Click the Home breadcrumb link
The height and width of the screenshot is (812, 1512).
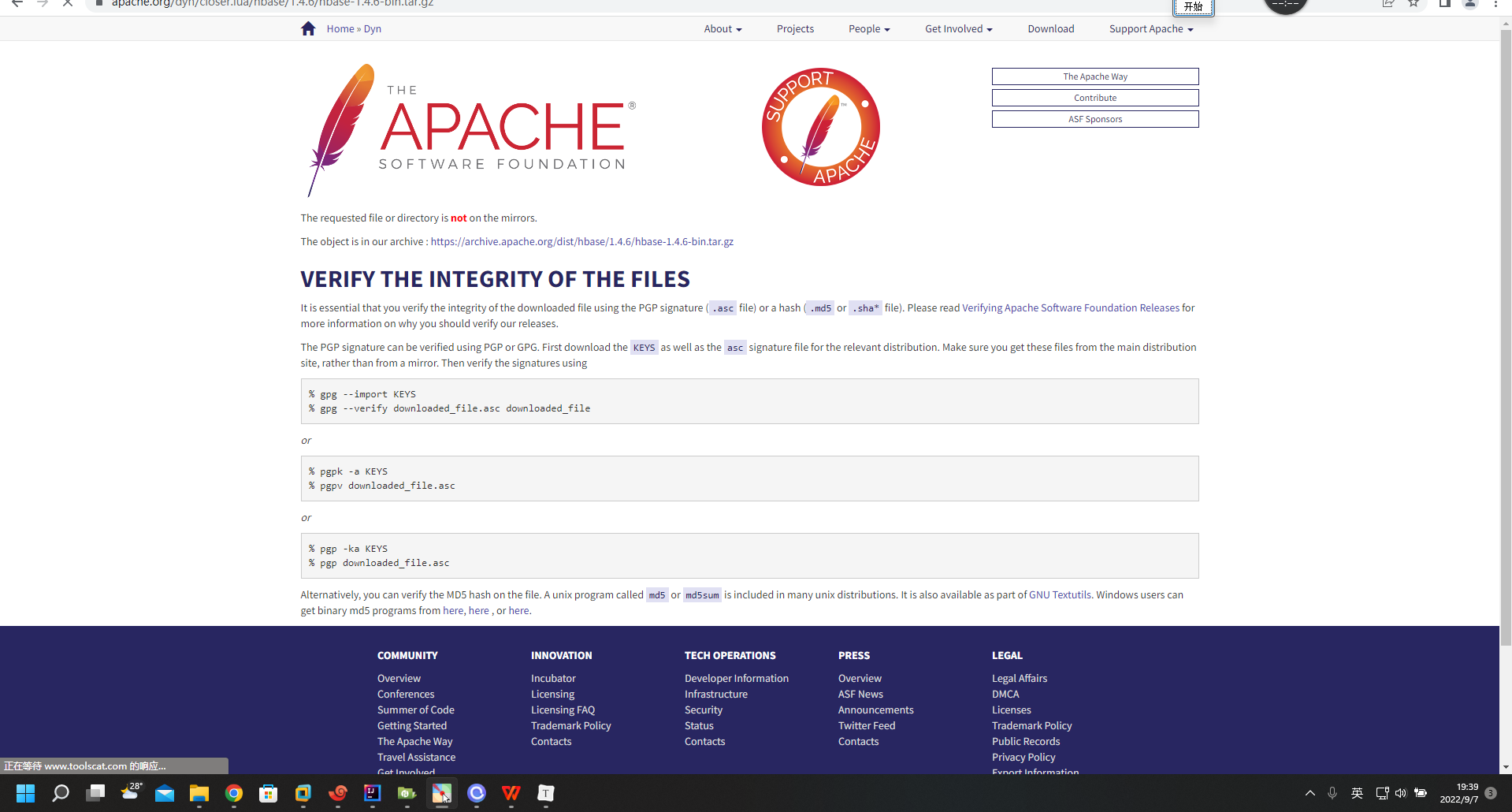340,29
